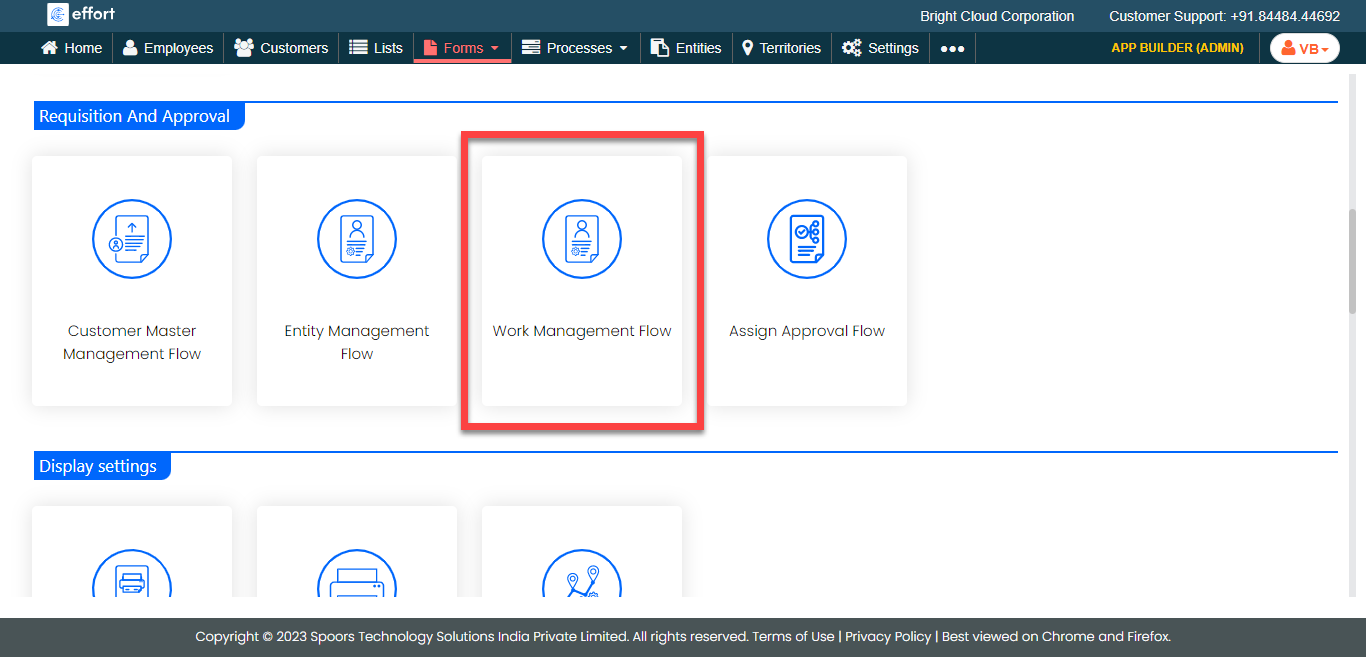Navigate to the Customers section
The image size is (1366, 657).
pos(281,48)
